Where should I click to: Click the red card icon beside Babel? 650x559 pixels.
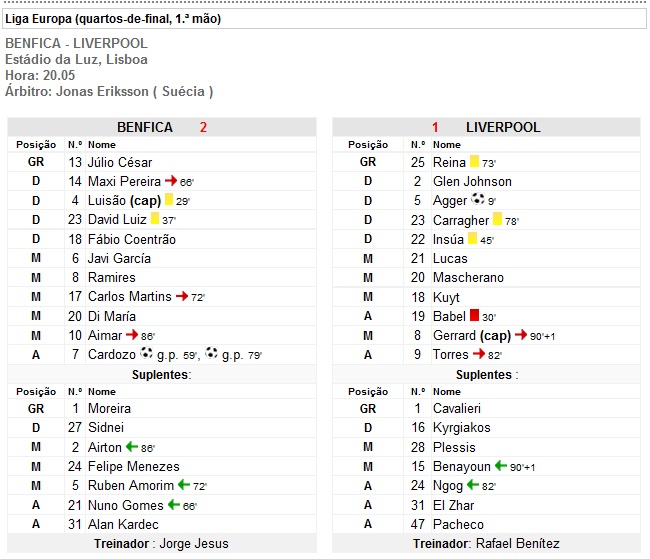pyautogui.click(x=474, y=316)
